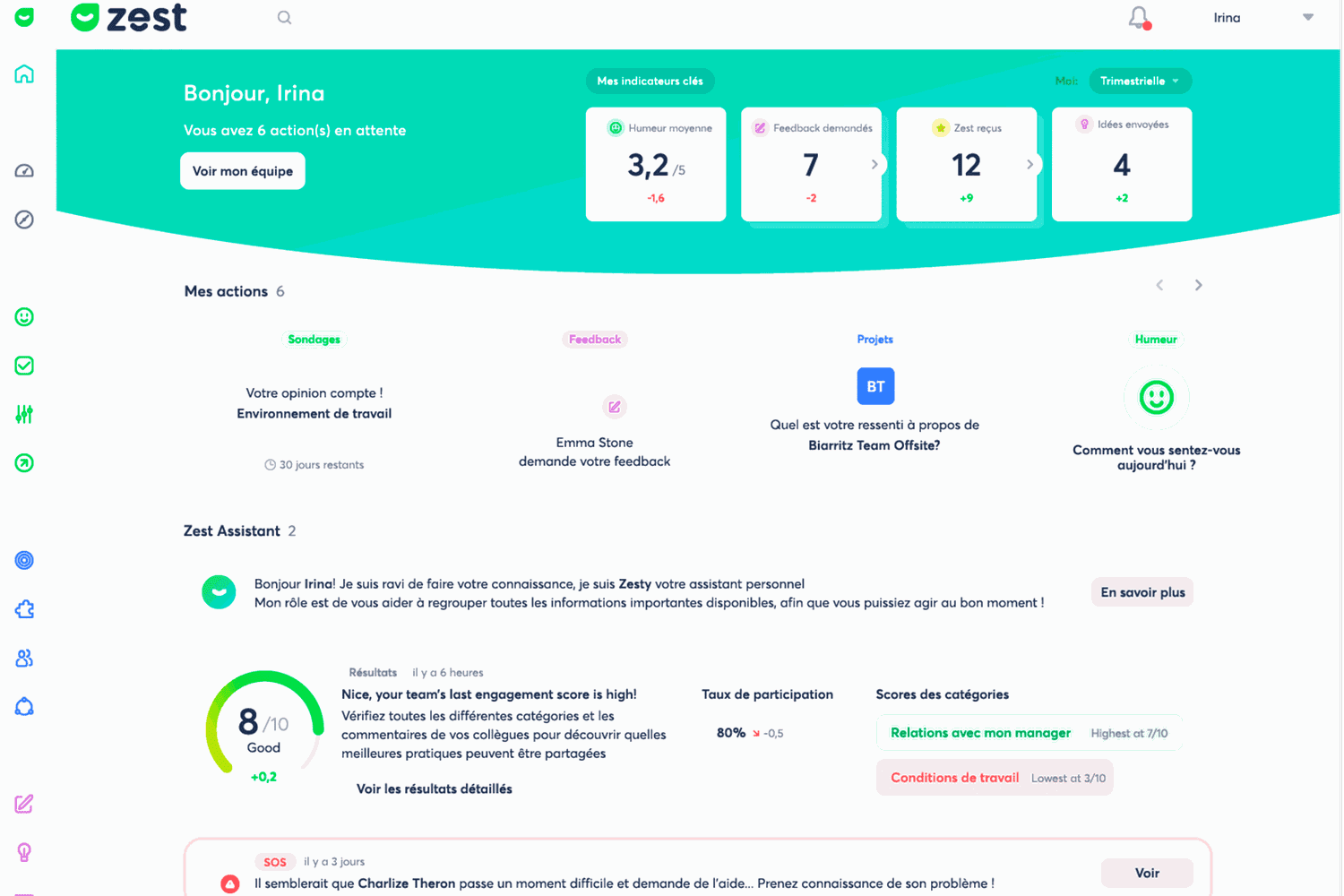Open Voir les résultats détaillés link
This screenshot has width=1344, height=896.
tap(435, 789)
